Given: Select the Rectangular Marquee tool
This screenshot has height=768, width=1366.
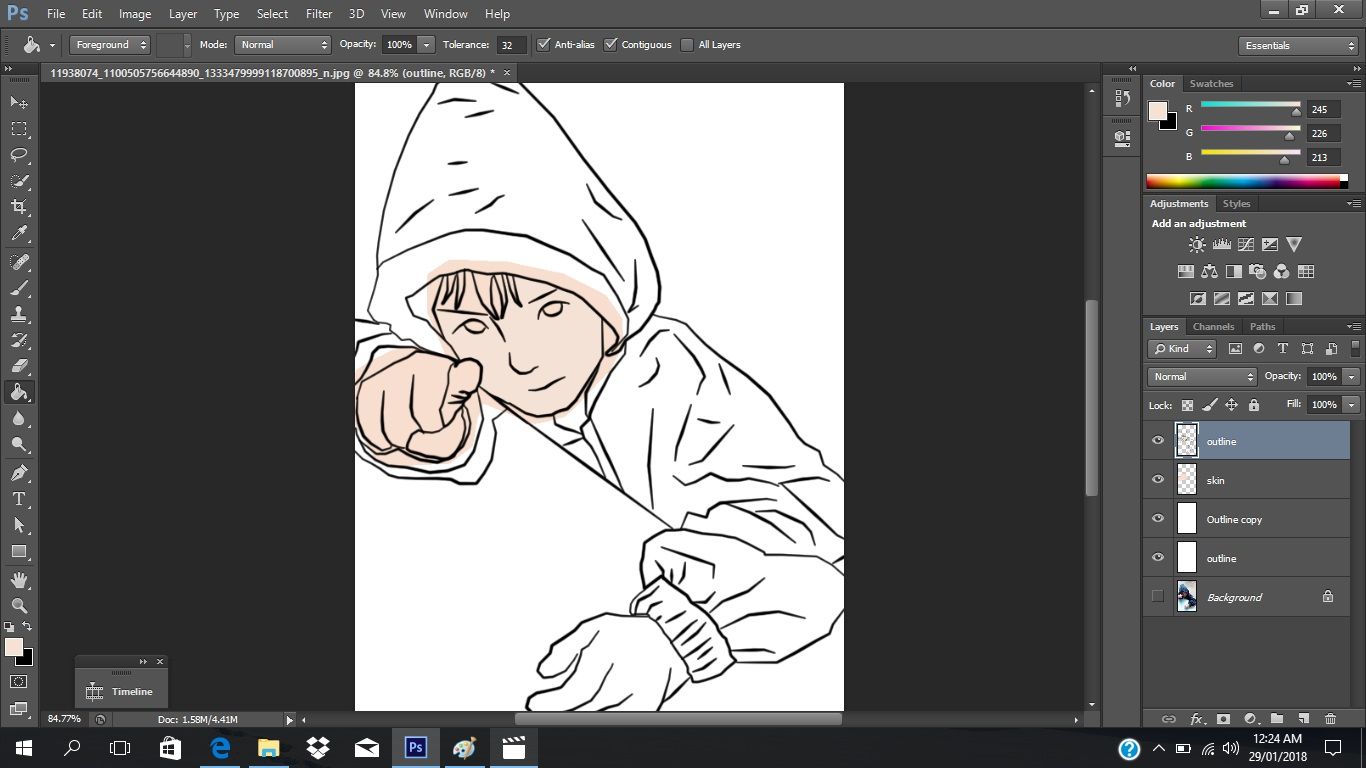Looking at the screenshot, I should [19, 129].
